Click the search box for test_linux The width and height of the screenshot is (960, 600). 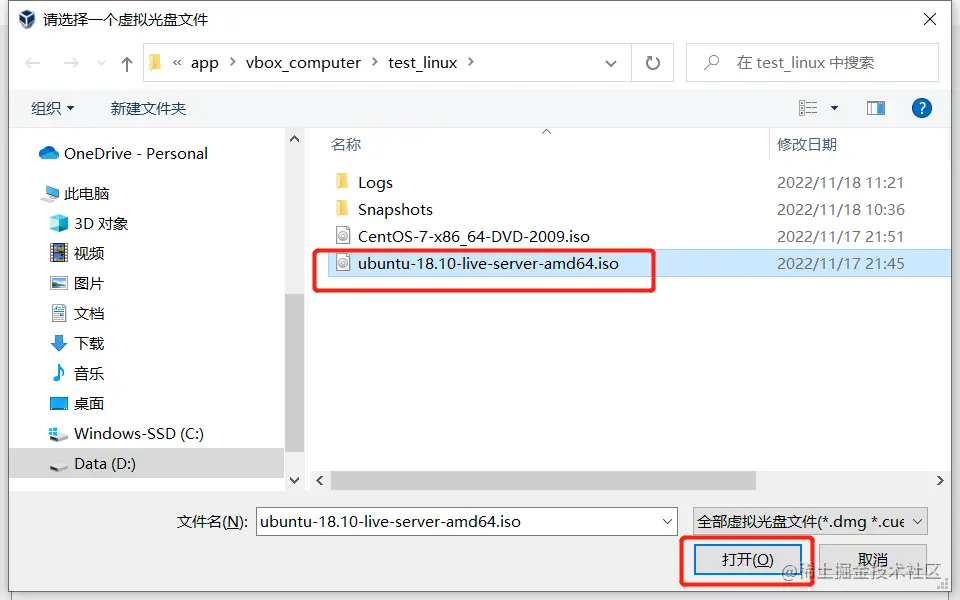pyautogui.click(x=812, y=62)
